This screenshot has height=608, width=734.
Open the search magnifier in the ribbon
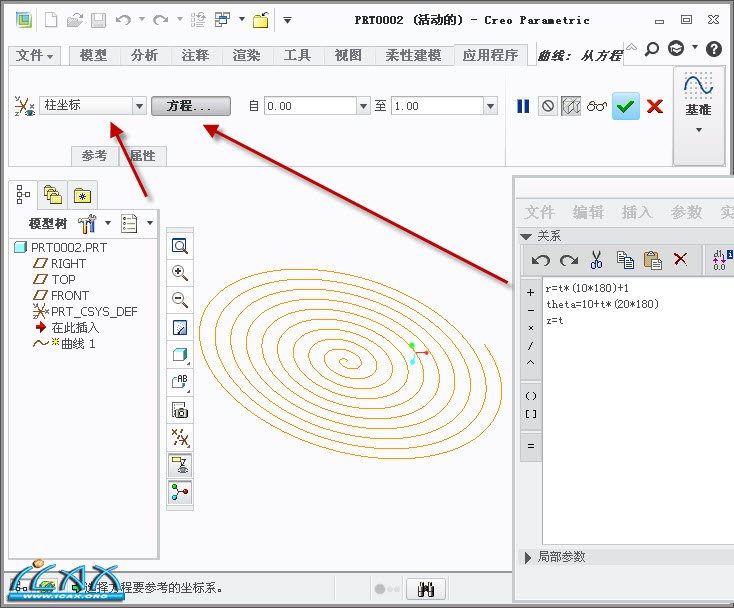tap(652, 49)
